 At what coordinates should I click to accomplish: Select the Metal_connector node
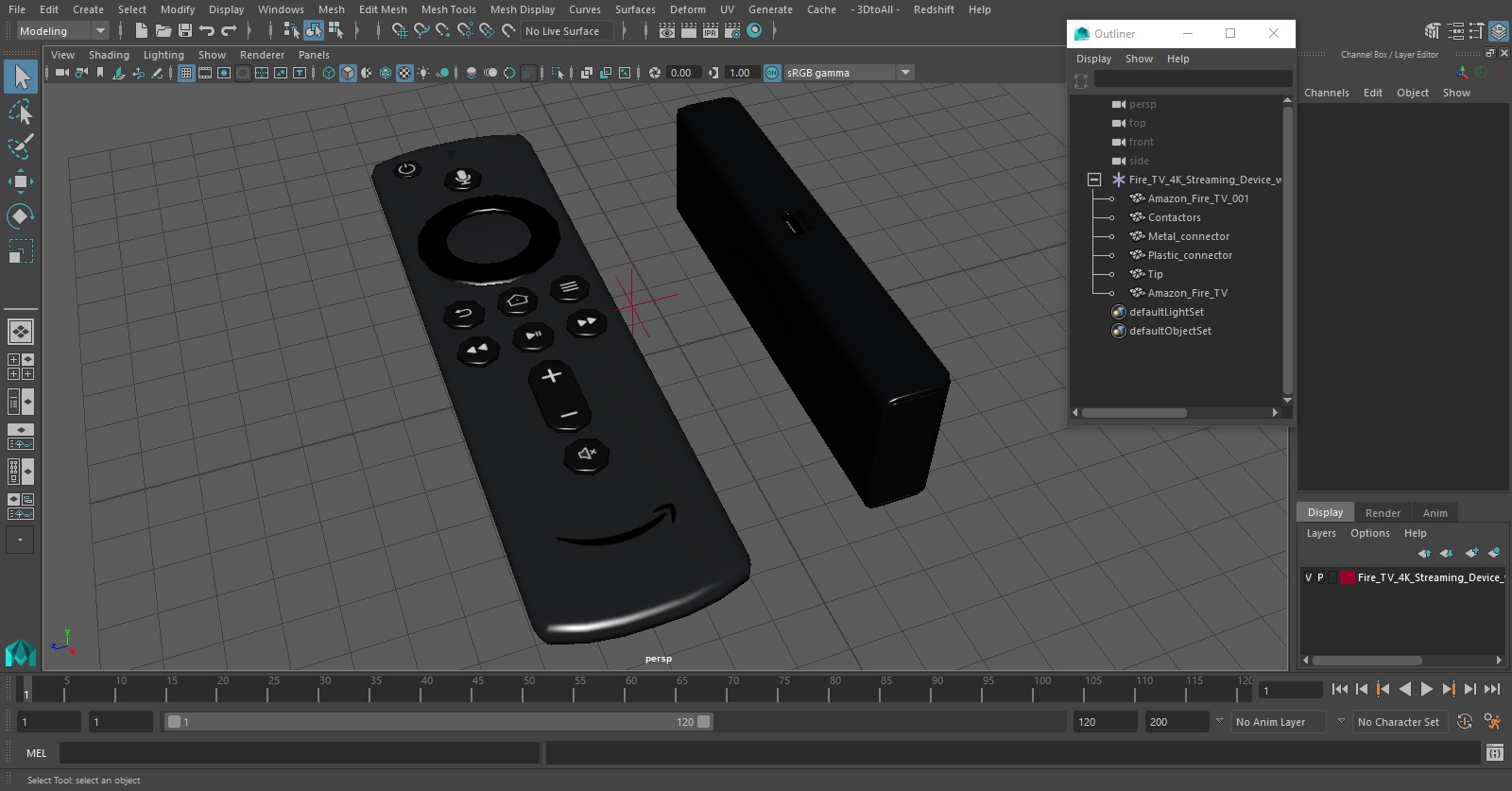click(1188, 236)
